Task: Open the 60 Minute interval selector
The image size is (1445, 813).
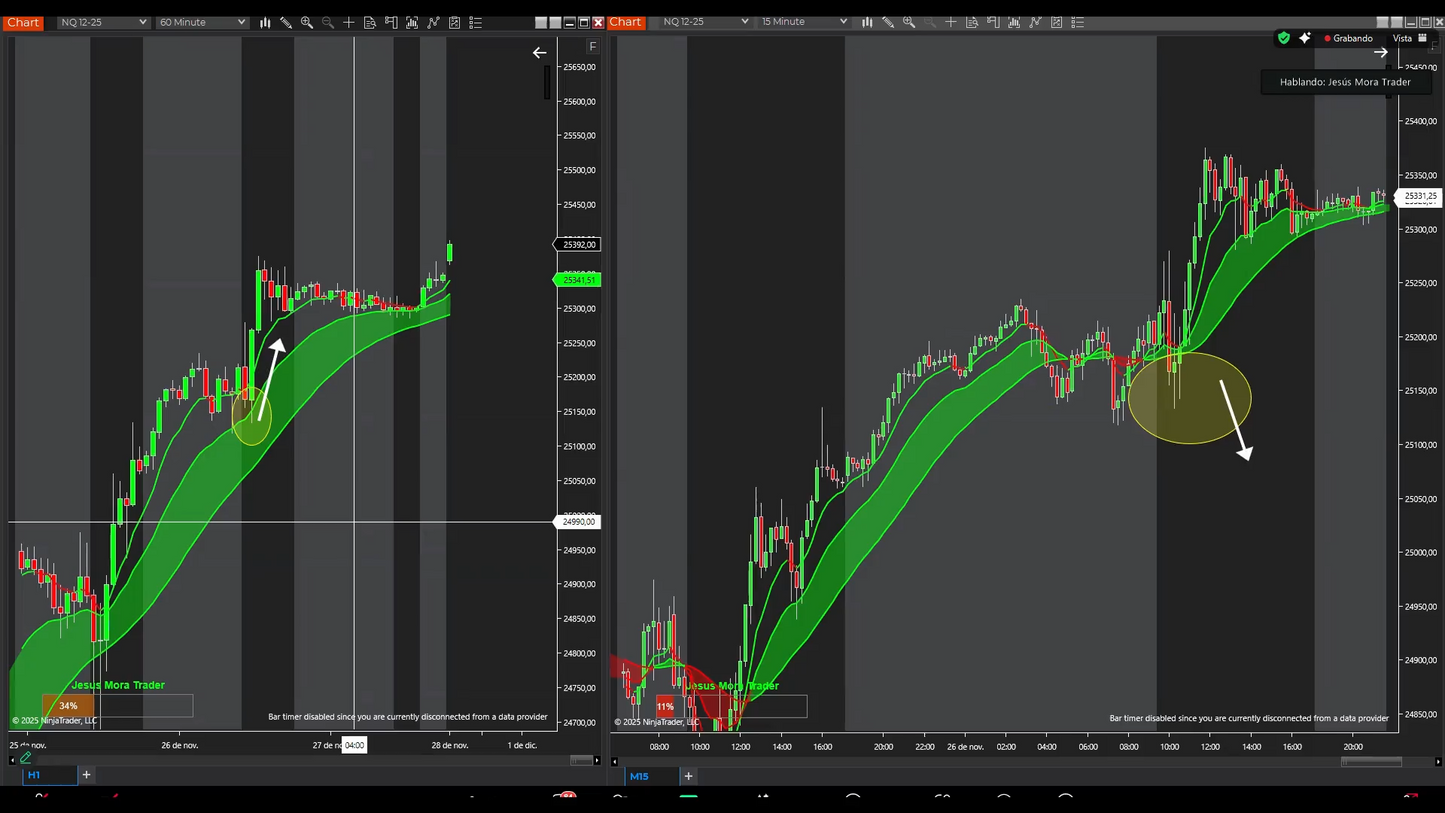Action: (201, 21)
